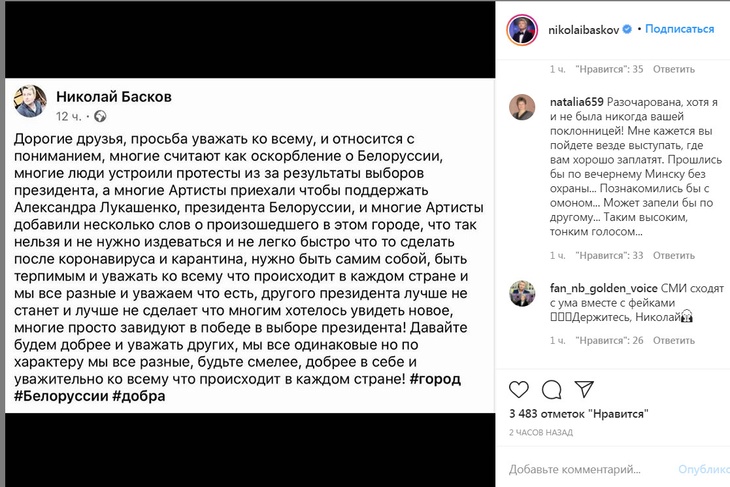The image size is (730, 487).
Task: Click the globe privacy icon in embedded post
Action: click(101, 116)
